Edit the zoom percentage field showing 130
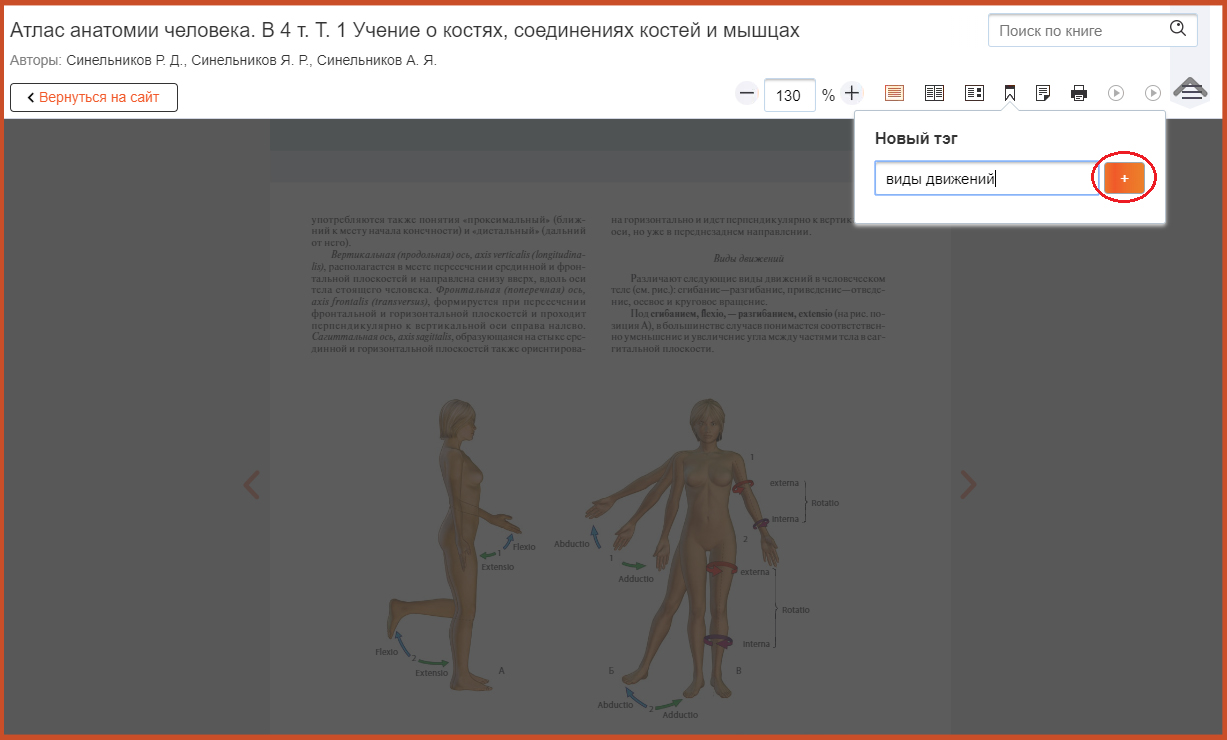 pyautogui.click(x=790, y=95)
